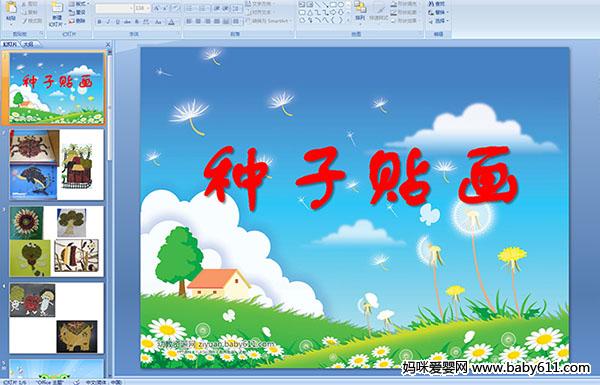Expand the Select dropdown in editing group
600x385 pixels.
click(439, 21)
